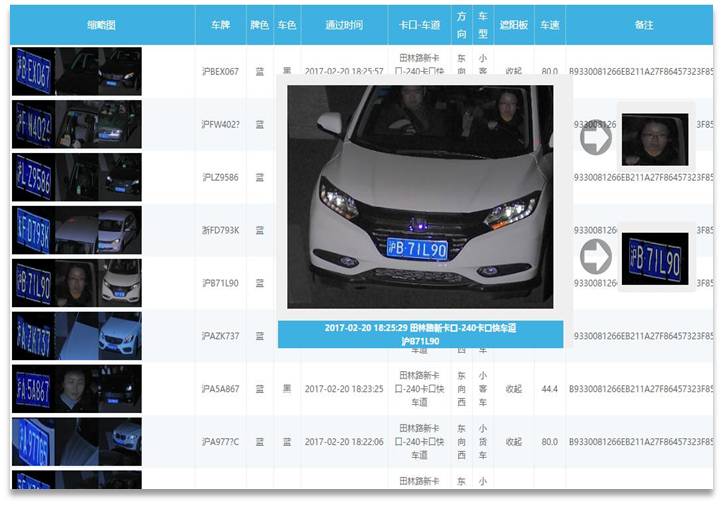Click the 卡口-车道 column header
Screen dimensions: 723x505
coord(419,25)
